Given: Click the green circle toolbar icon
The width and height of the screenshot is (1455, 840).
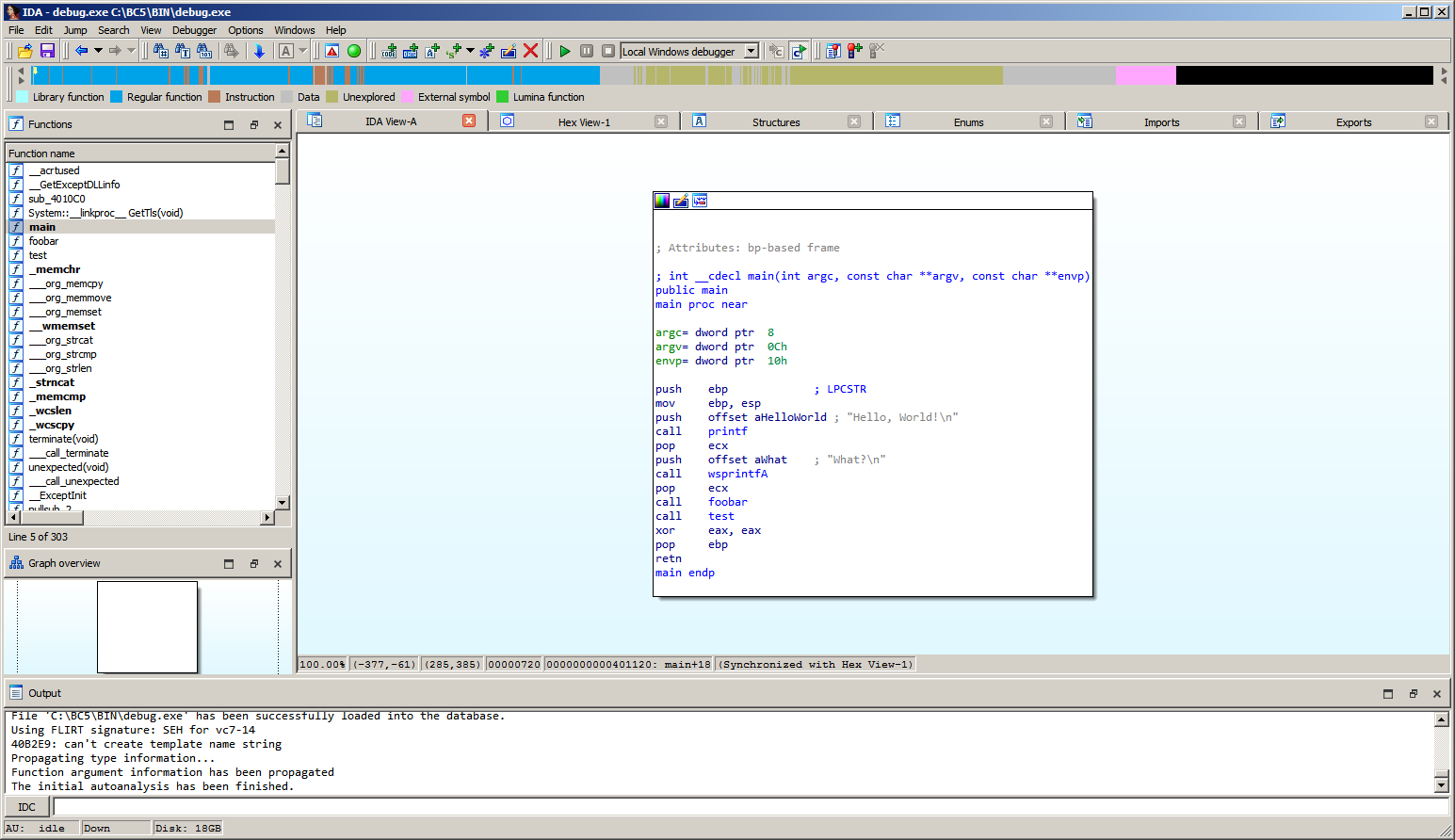Looking at the screenshot, I should [354, 51].
